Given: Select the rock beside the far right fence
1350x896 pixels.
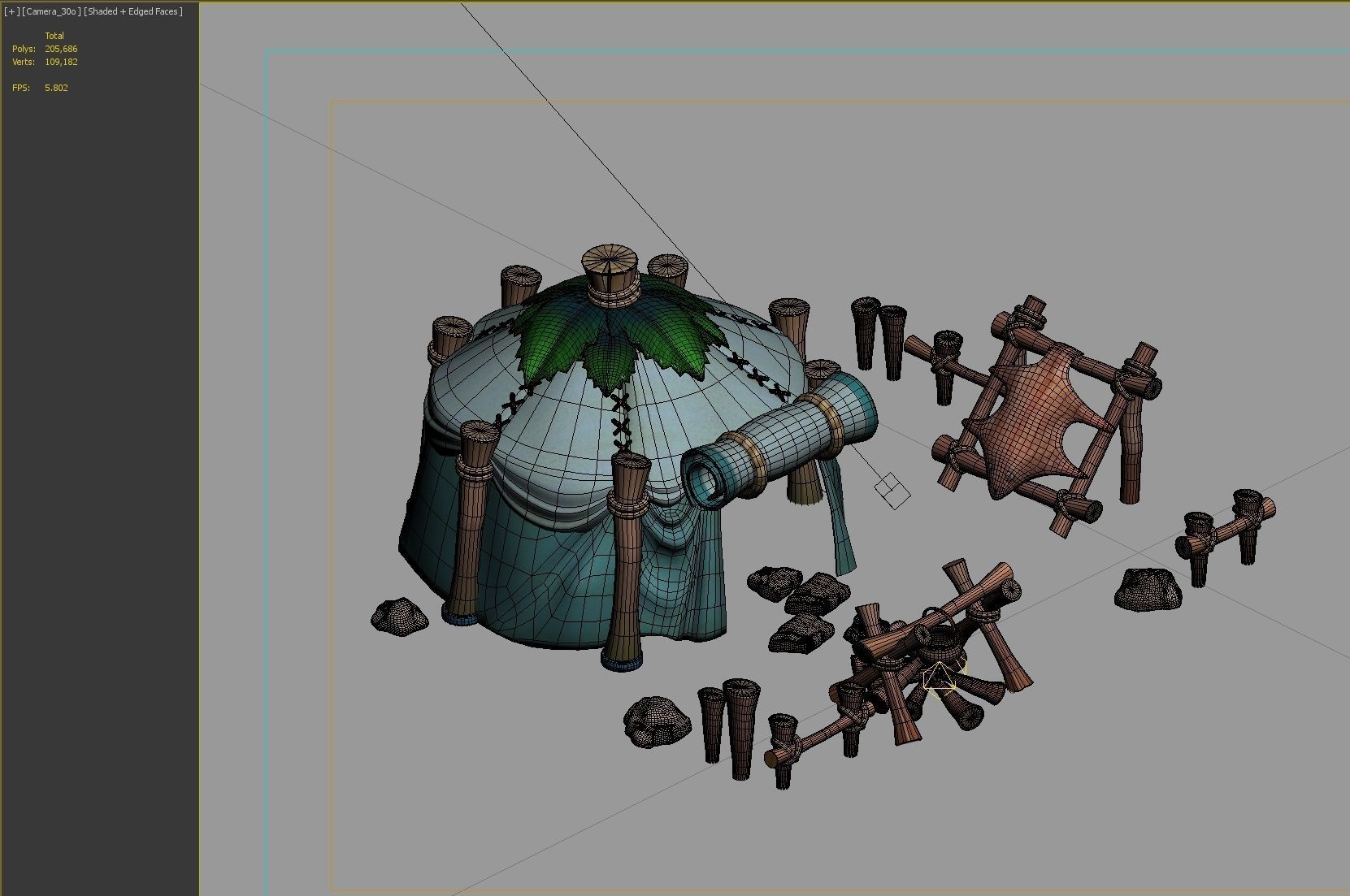Looking at the screenshot, I should coord(1148,589).
